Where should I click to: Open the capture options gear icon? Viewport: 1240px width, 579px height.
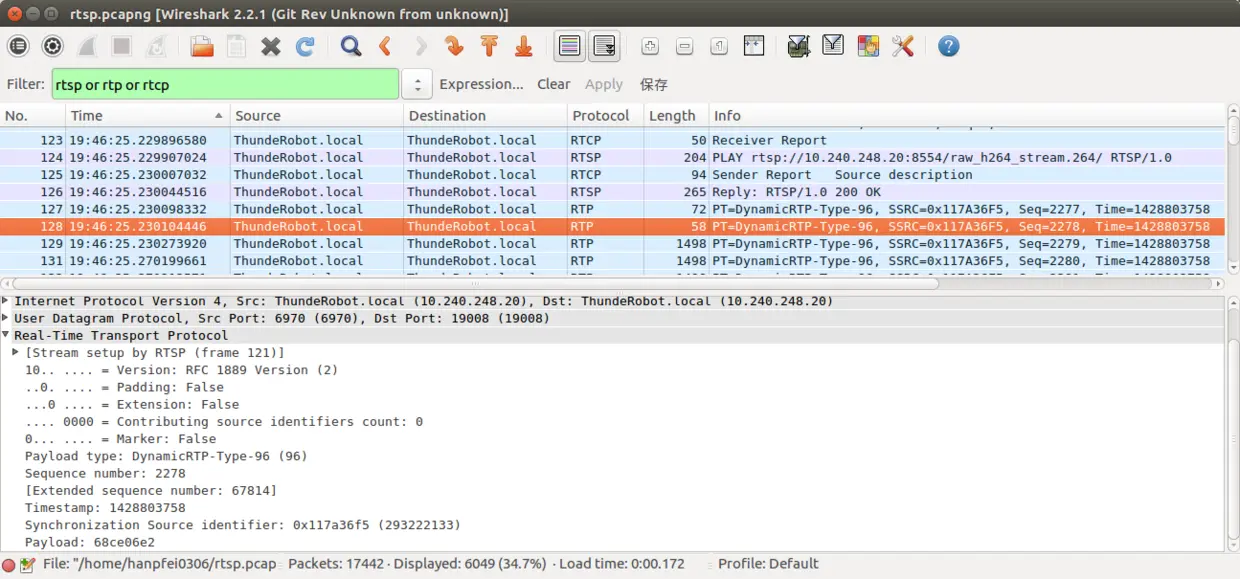(52, 46)
